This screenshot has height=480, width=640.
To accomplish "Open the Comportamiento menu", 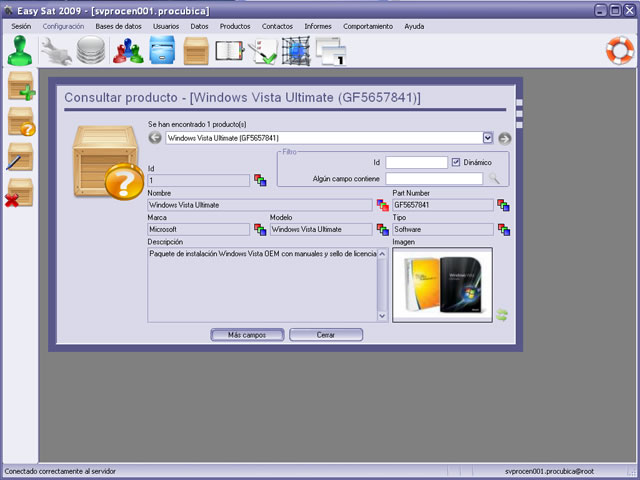I will tap(368, 26).
